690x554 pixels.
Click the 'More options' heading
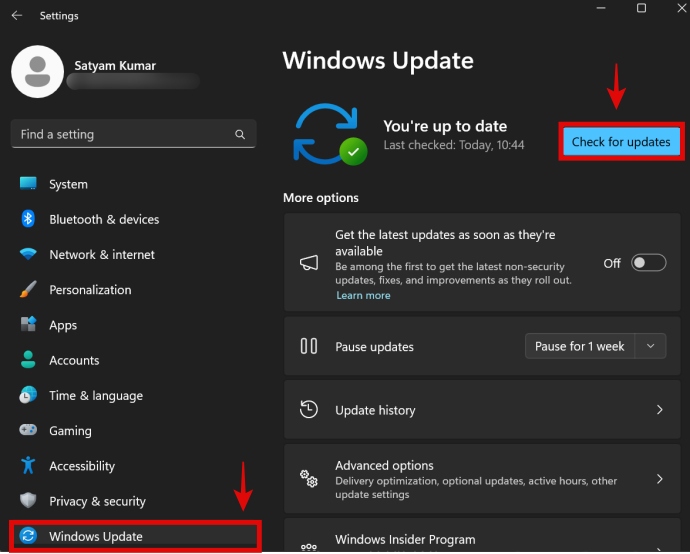click(321, 198)
